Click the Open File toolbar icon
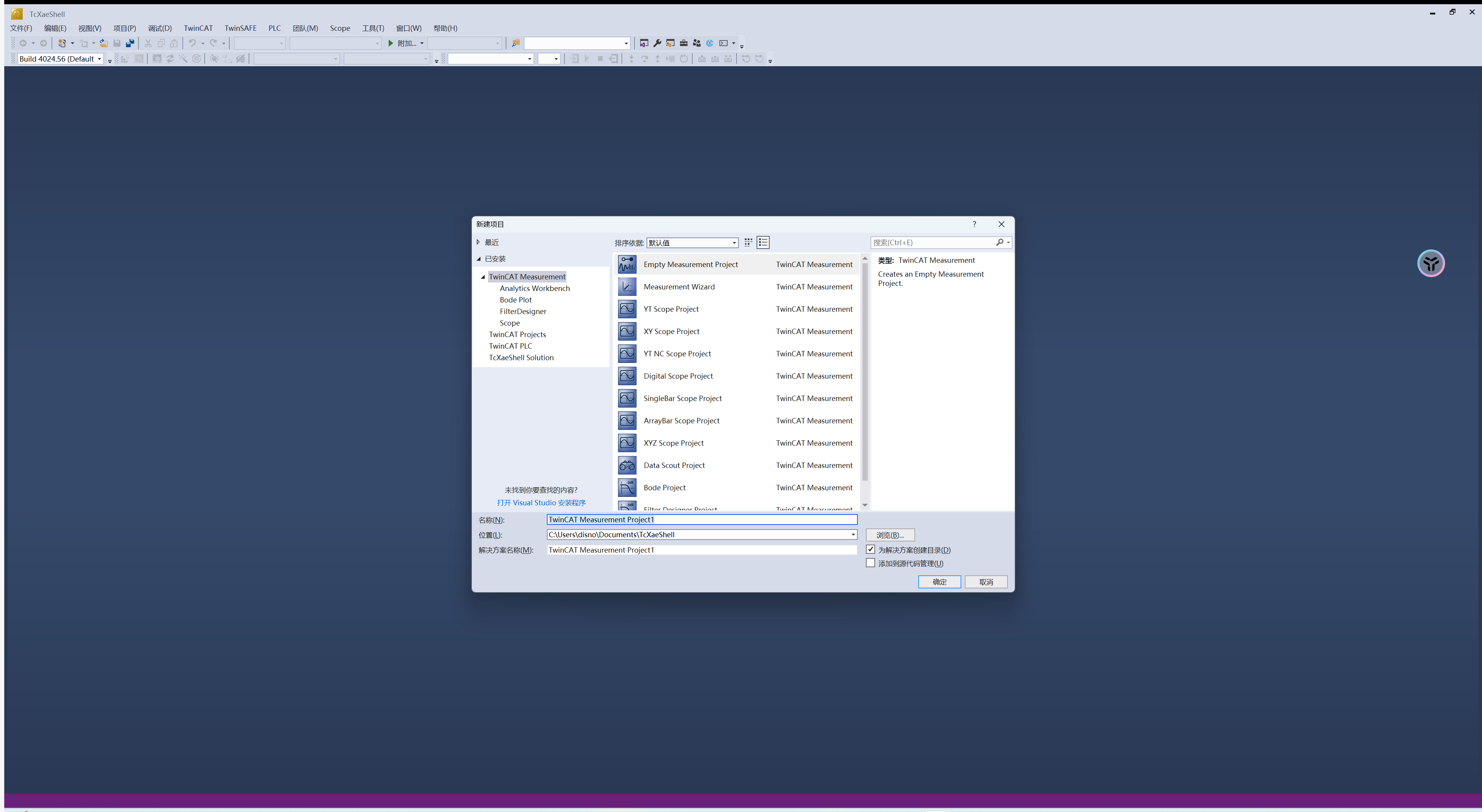1482x812 pixels. (x=104, y=43)
